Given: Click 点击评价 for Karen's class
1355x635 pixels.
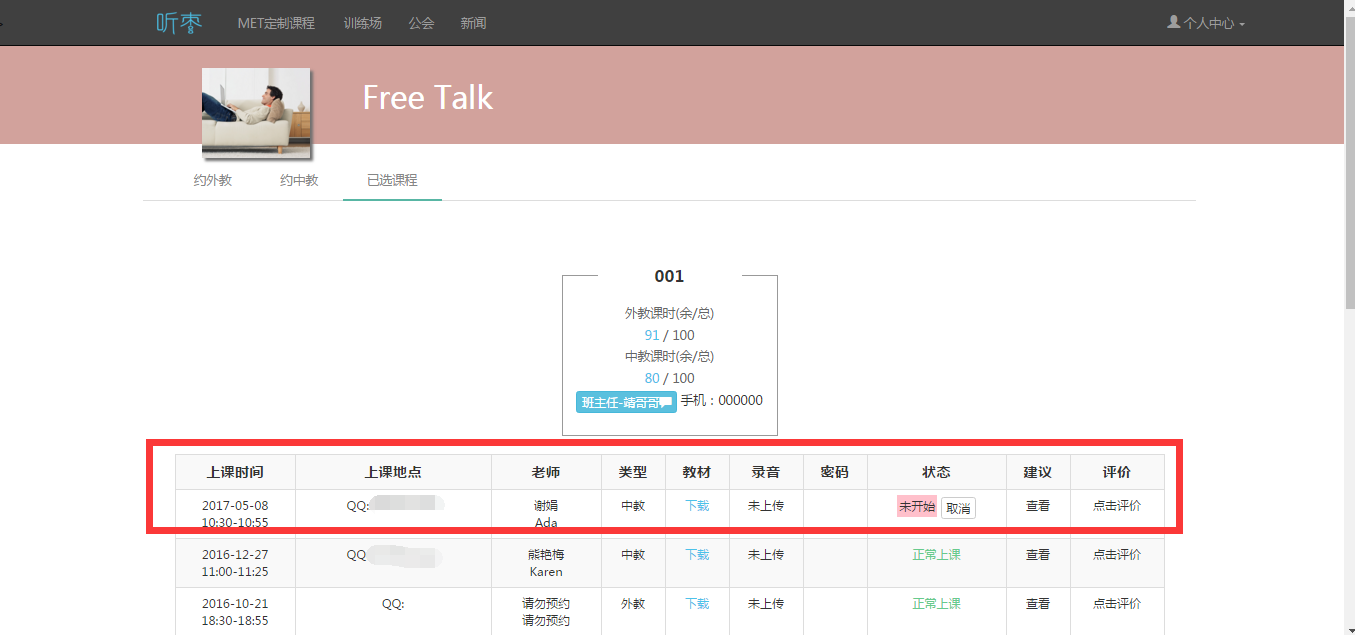Looking at the screenshot, I should (1116, 555).
